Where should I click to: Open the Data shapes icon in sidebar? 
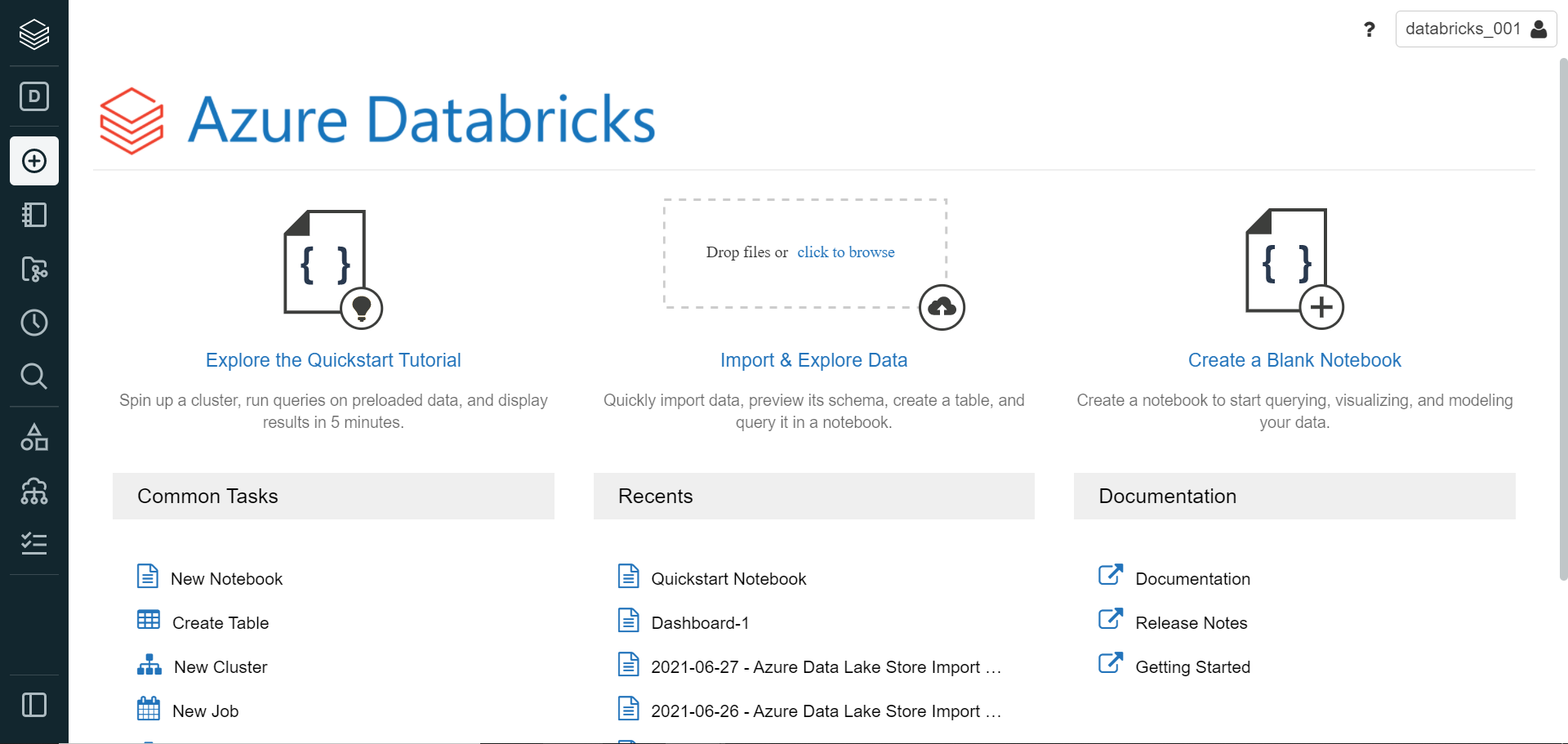point(34,438)
